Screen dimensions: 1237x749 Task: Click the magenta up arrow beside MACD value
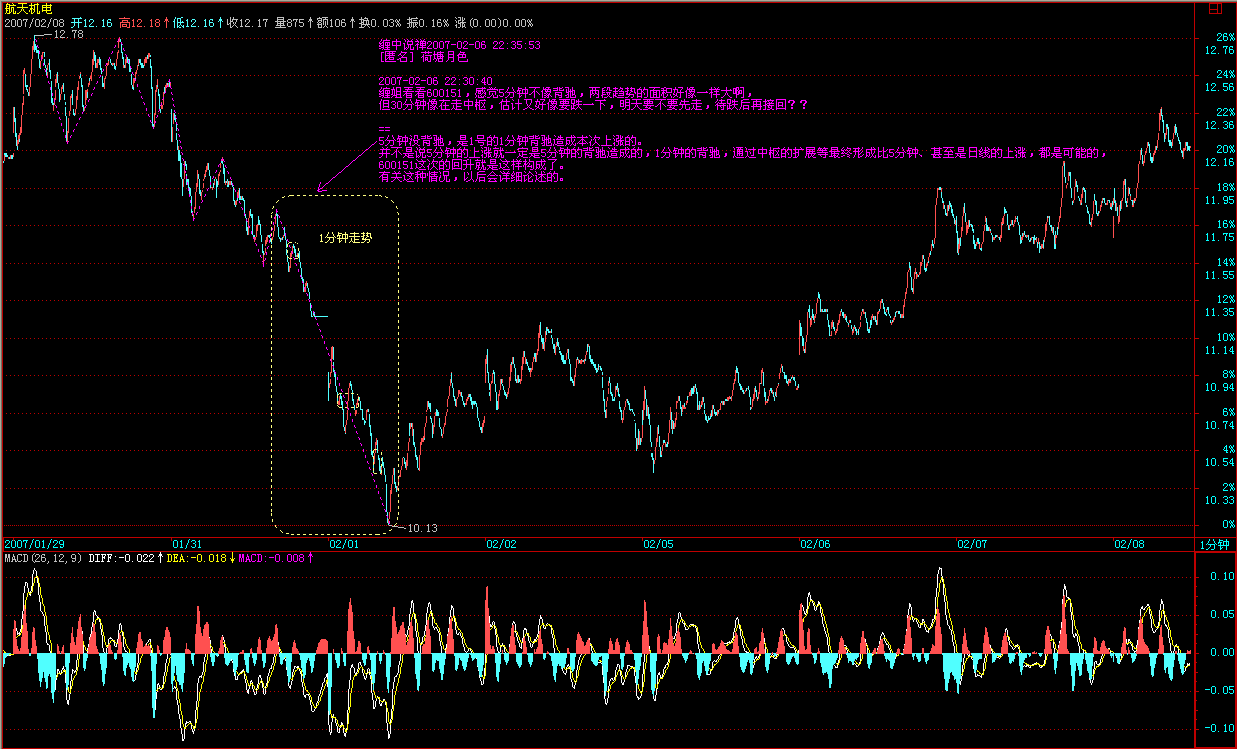point(310,558)
